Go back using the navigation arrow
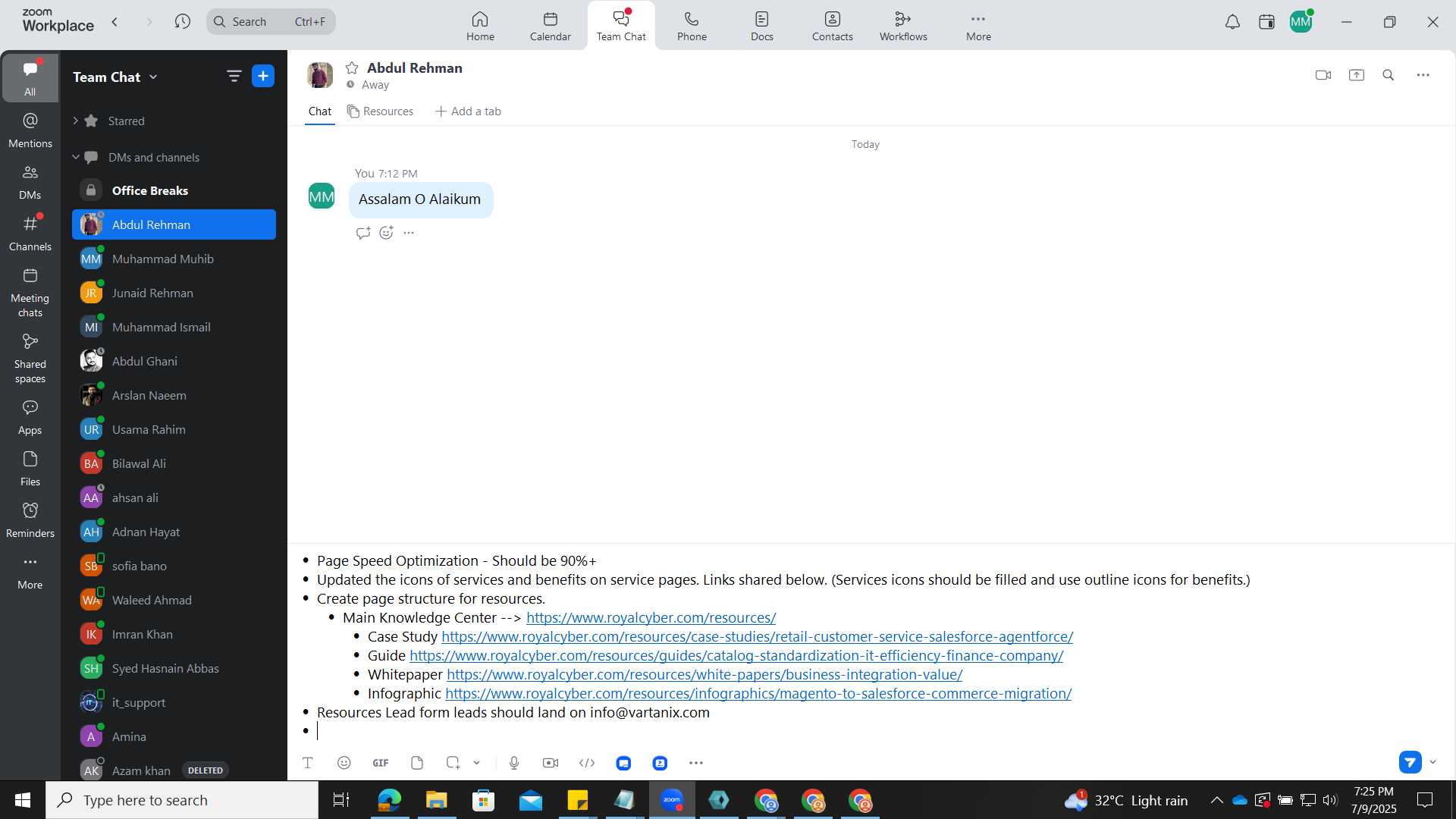The height and width of the screenshot is (819, 1456). point(115,21)
